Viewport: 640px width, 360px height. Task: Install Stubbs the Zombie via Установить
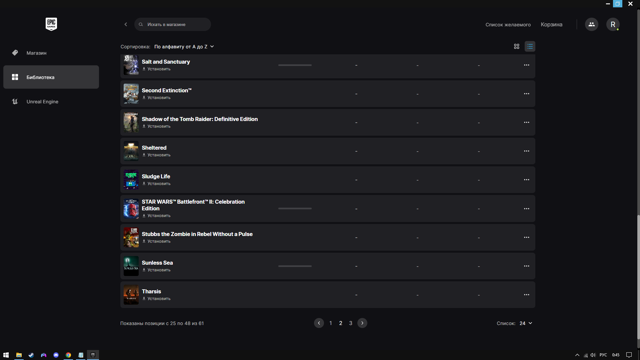point(156,241)
